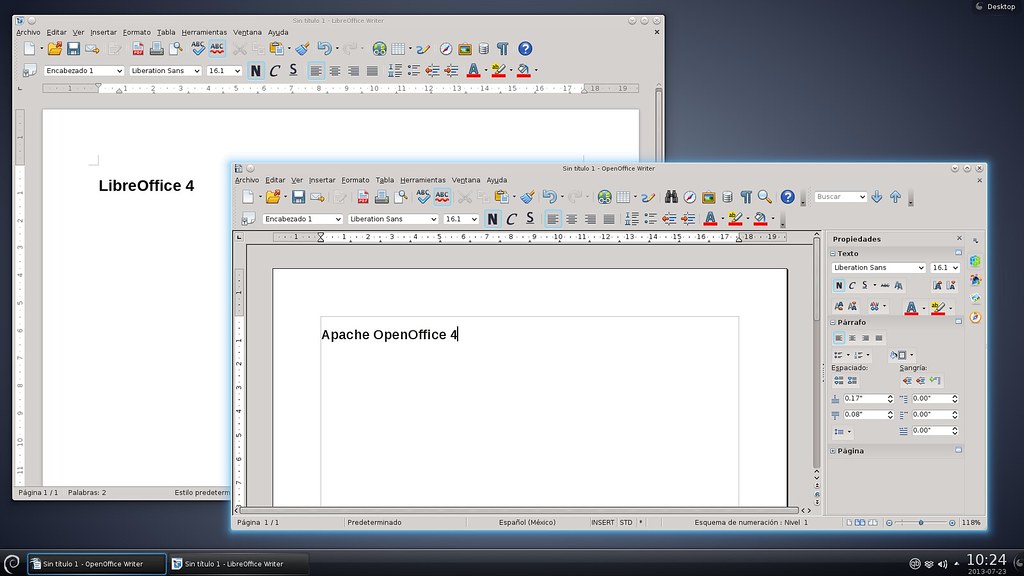Open the Gallery icon in OpenOffice toolbar
The height and width of the screenshot is (576, 1024).
709,197
